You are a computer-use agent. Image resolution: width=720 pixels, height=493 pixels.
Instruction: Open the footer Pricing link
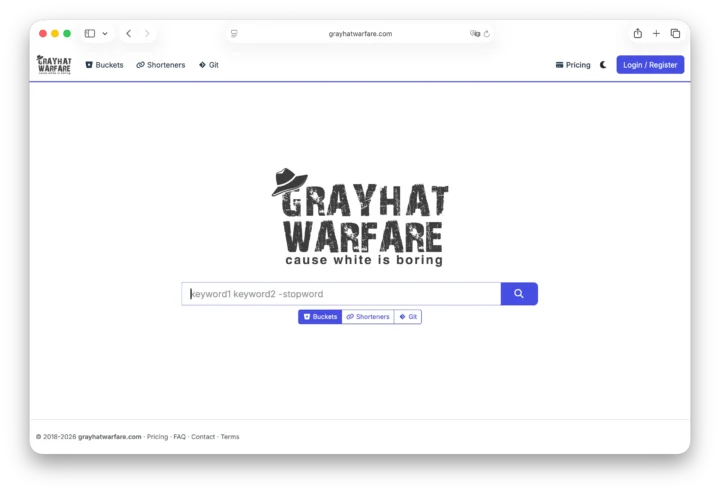pos(158,437)
